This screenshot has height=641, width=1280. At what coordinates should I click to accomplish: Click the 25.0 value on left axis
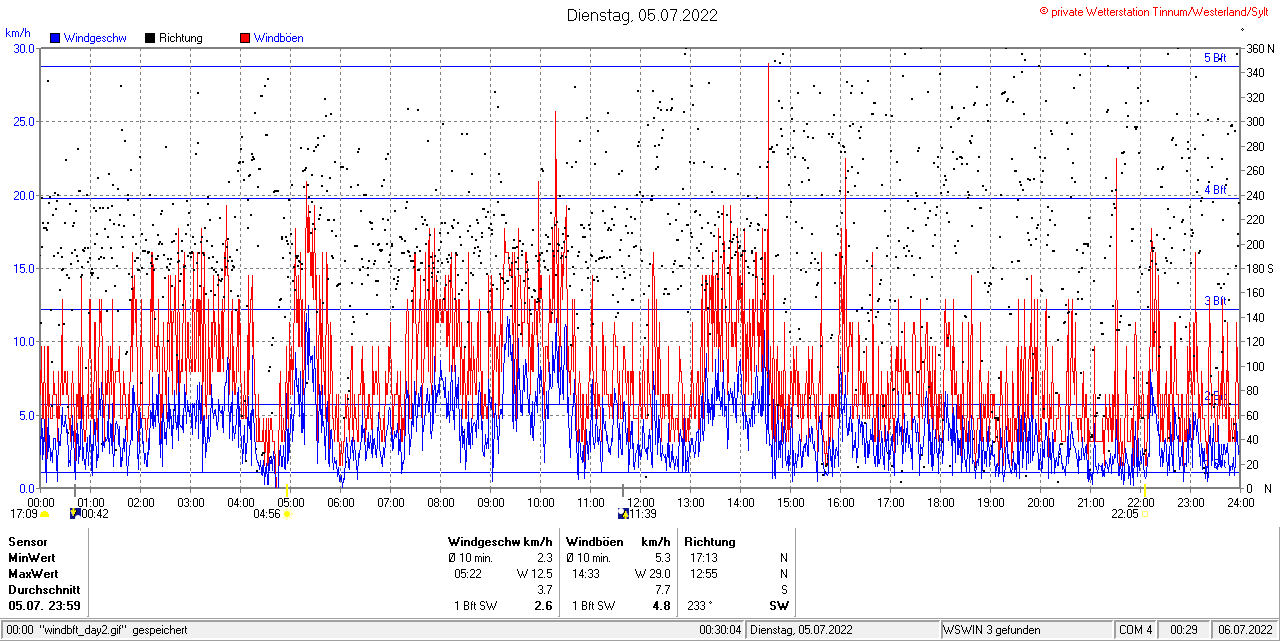tap(24, 121)
